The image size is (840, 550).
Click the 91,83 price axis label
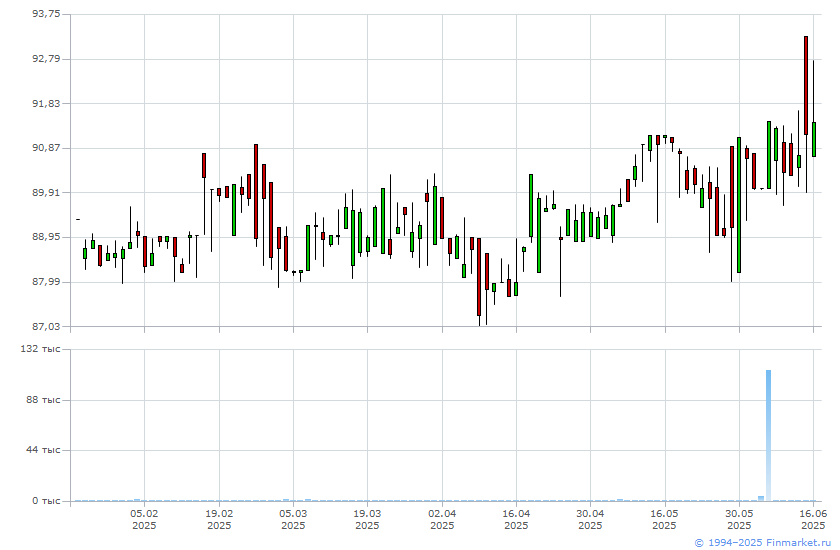[46, 103]
